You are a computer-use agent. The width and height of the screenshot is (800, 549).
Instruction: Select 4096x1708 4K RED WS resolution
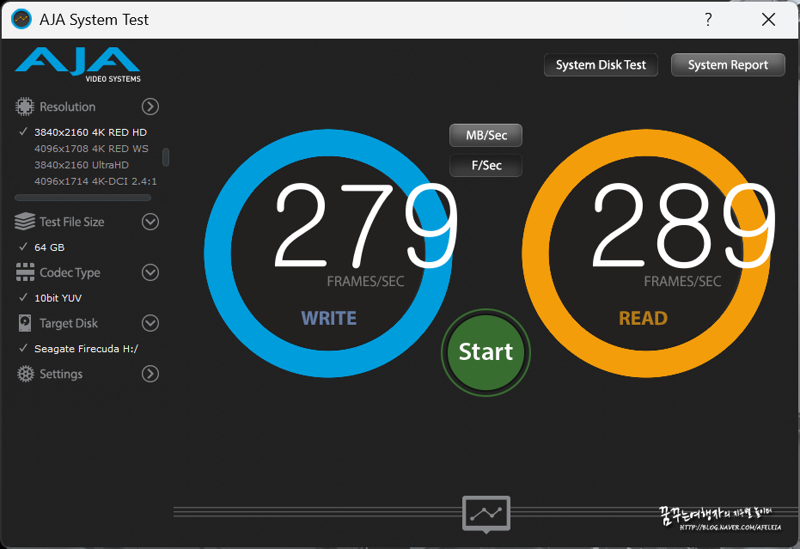tap(91, 148)
